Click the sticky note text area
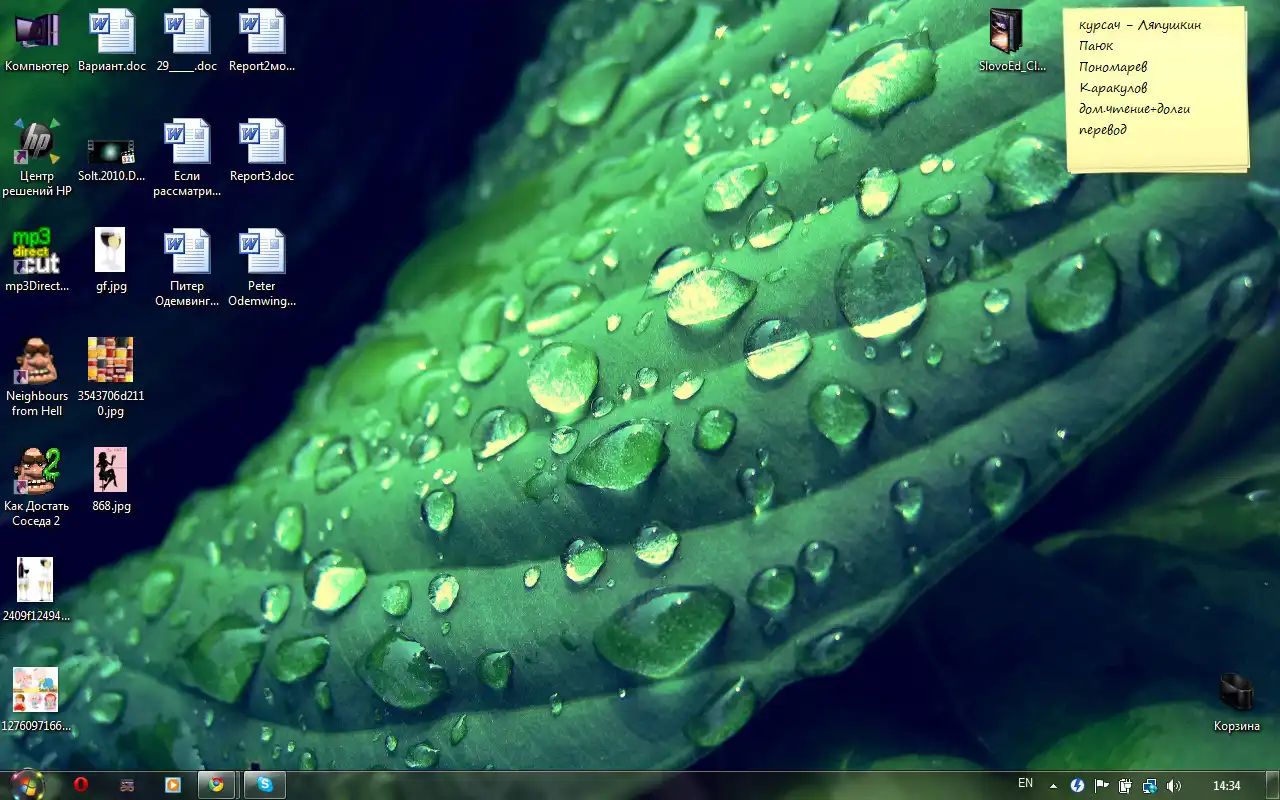Image resolution: width=1280 pixels, height=800 pixels. pyautogui.click(x=1155, y=90)
